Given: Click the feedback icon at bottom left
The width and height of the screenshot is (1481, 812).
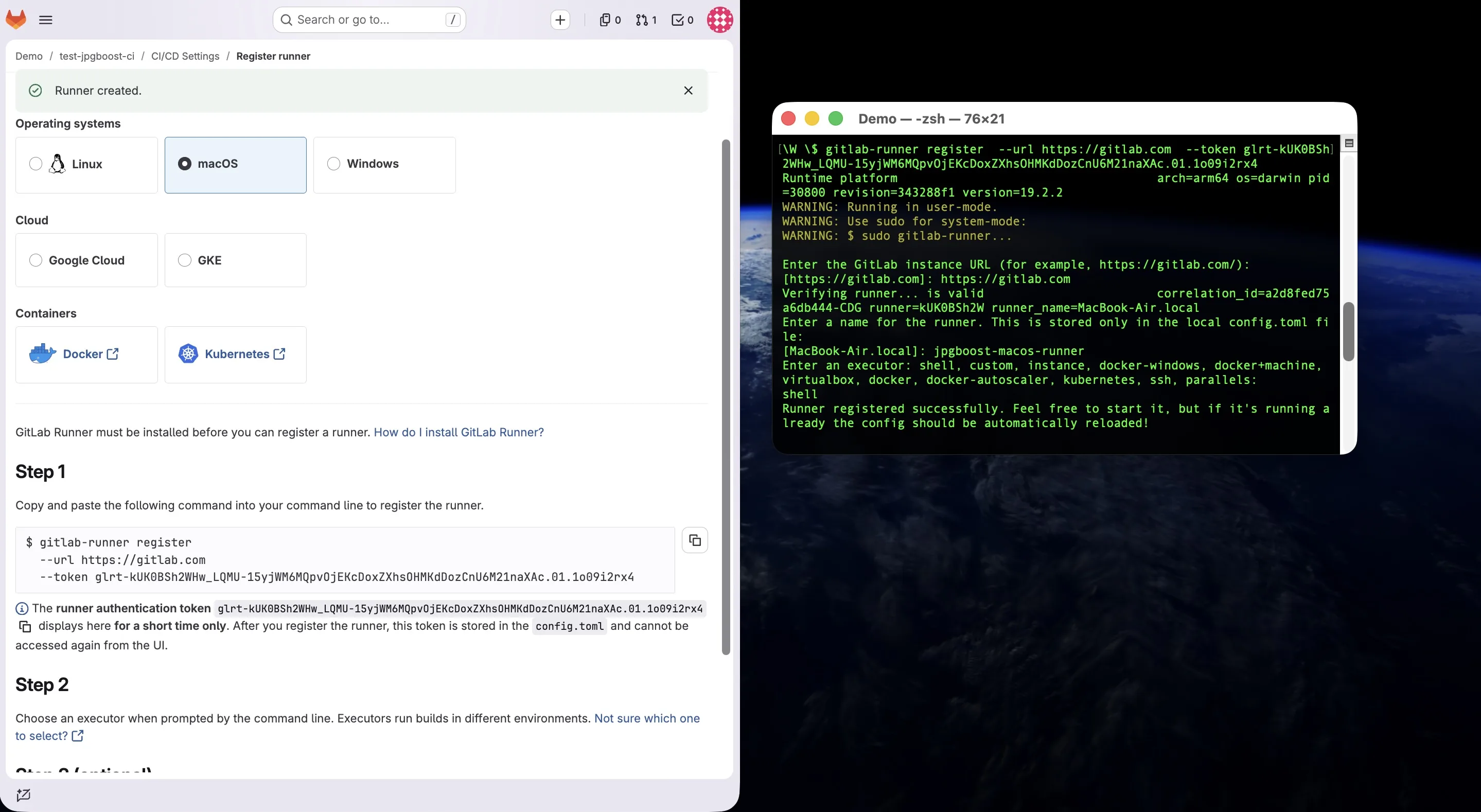Looking at the screenshot, I should pos(24,795).
